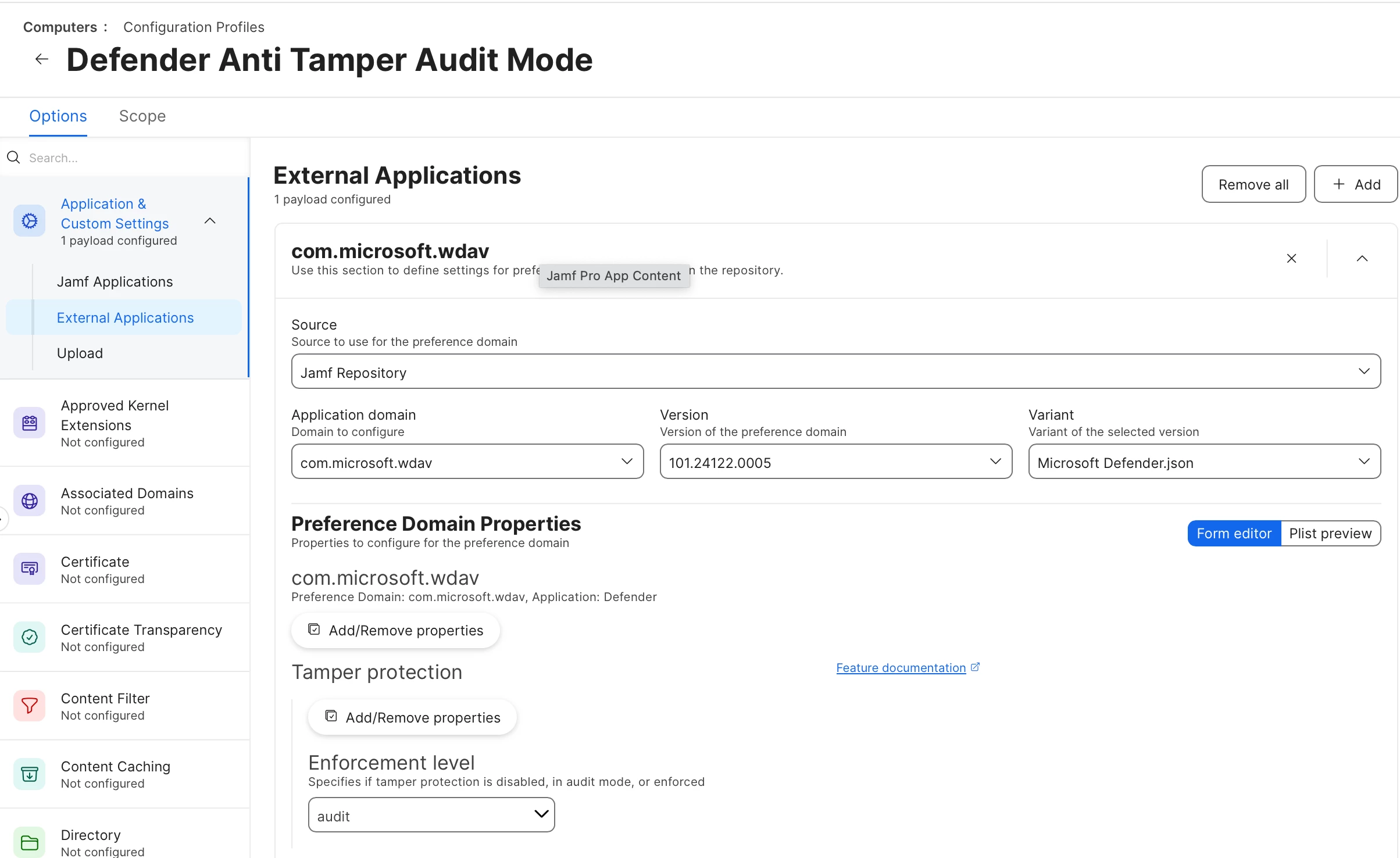Click the Computers breadcrumb
Image resolution: width=1400 pixels, height=858 pixels.
coord(60,27)
